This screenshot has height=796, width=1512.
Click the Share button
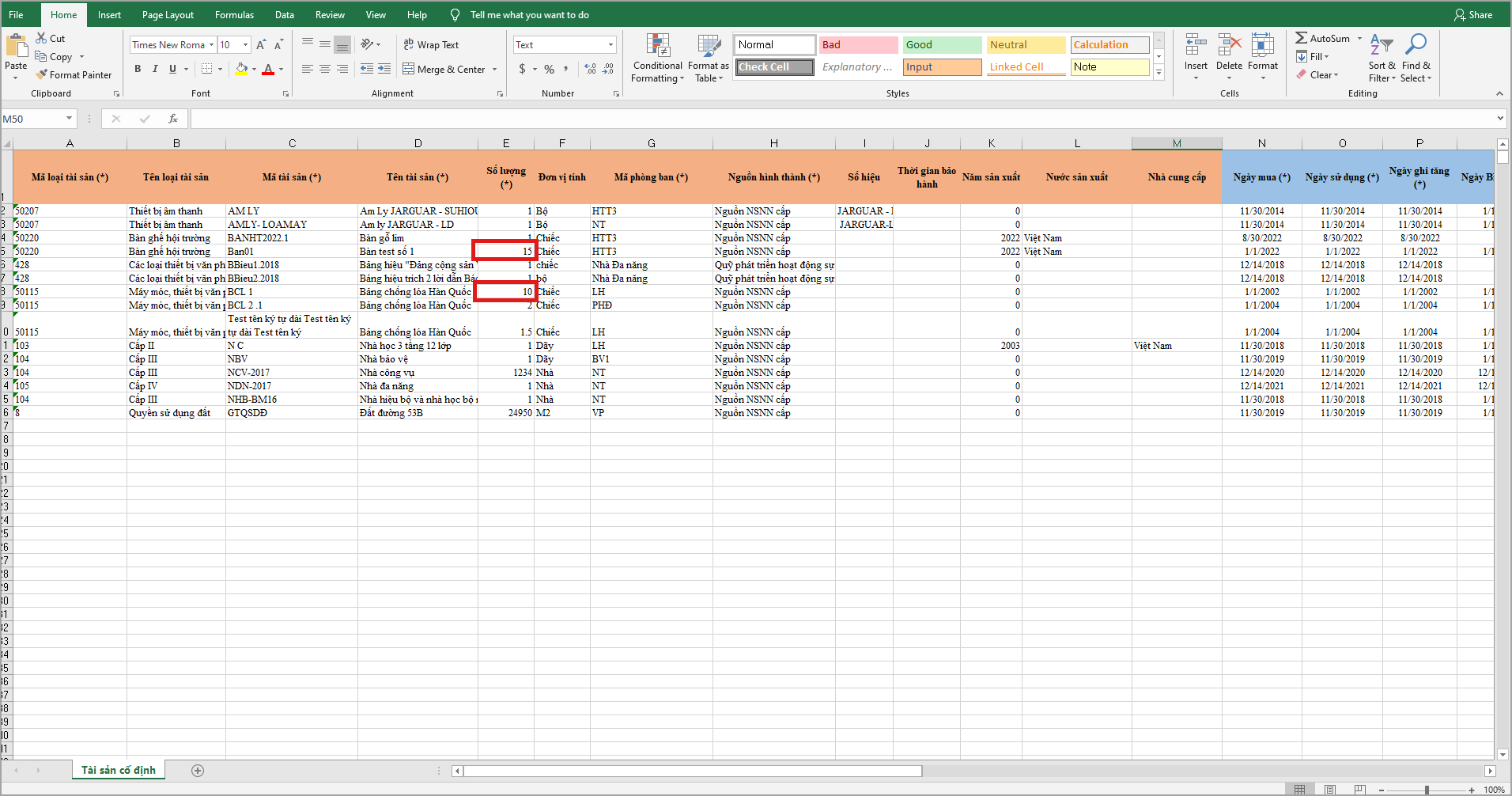(x=1473, y=15)
